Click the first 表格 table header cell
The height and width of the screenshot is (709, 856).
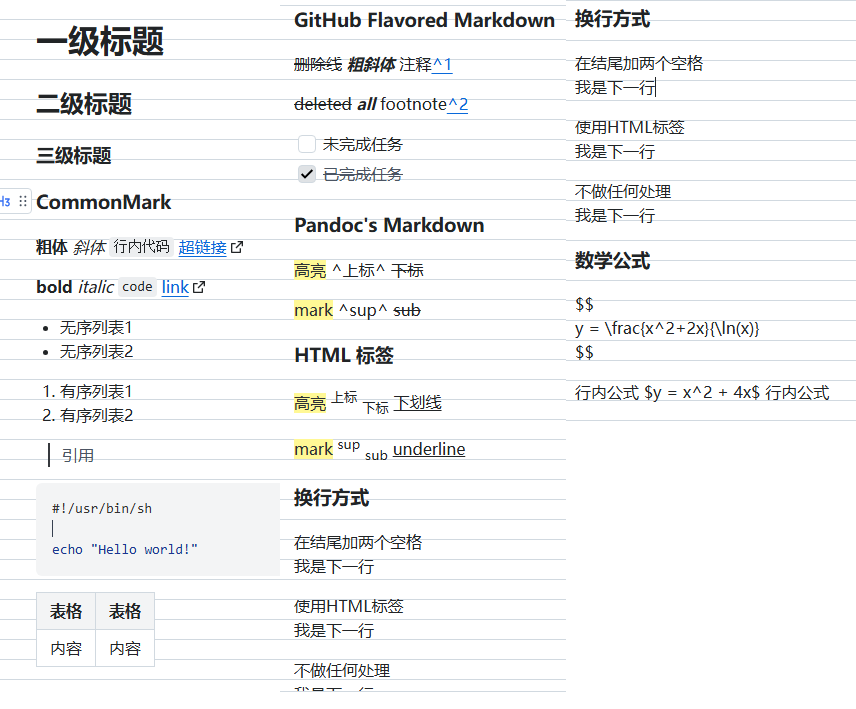(x=66, y=611)
